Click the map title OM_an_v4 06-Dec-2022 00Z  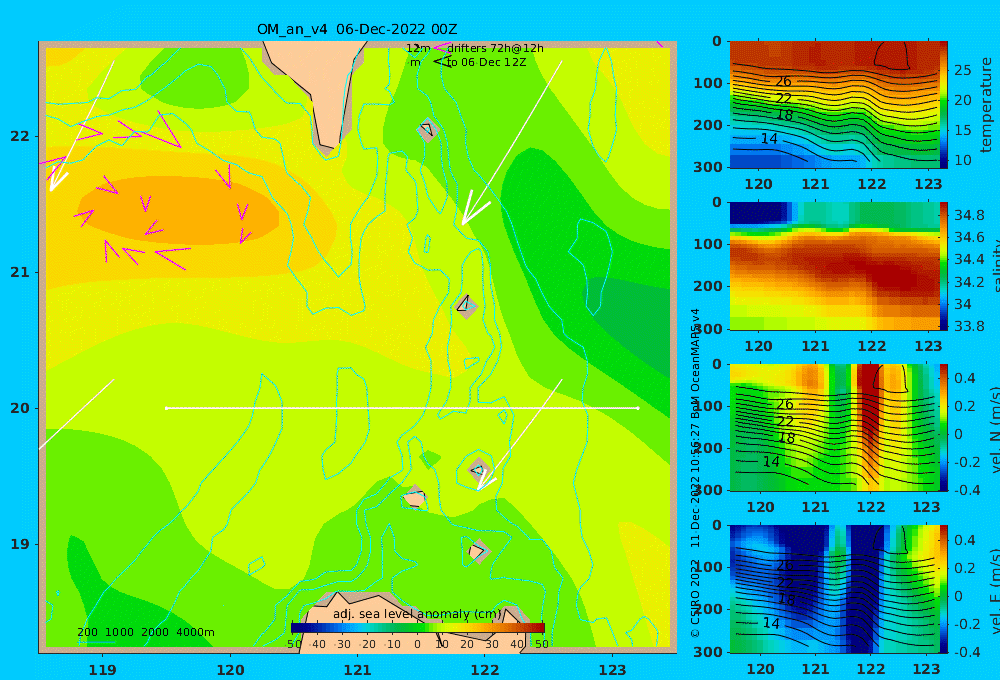(x=357, y=29)
